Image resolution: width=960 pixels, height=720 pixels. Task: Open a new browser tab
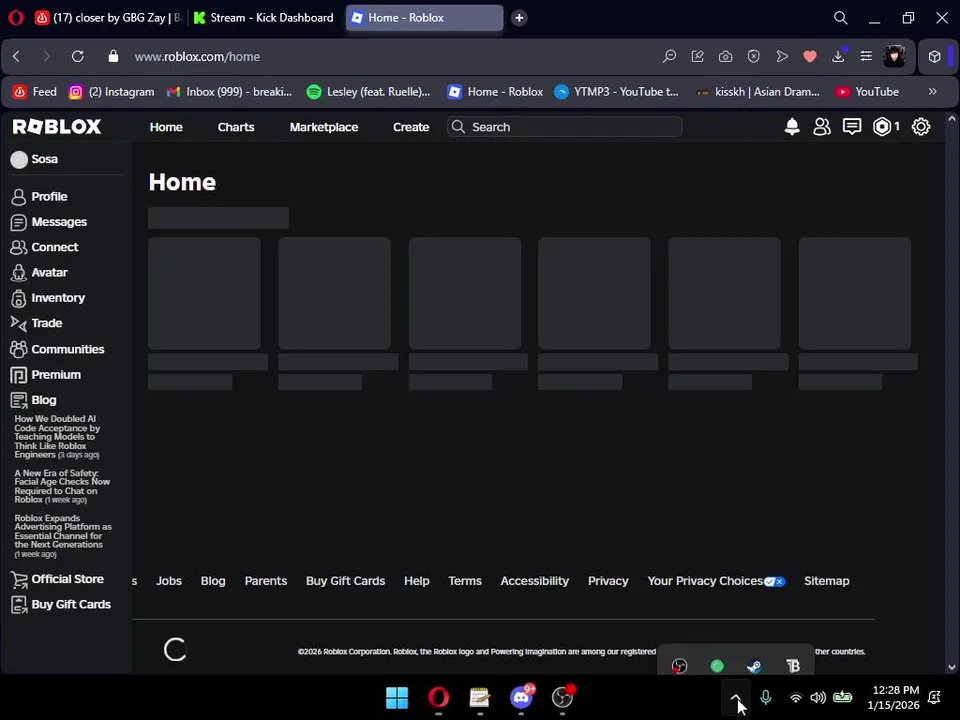(x=519, y=18)
